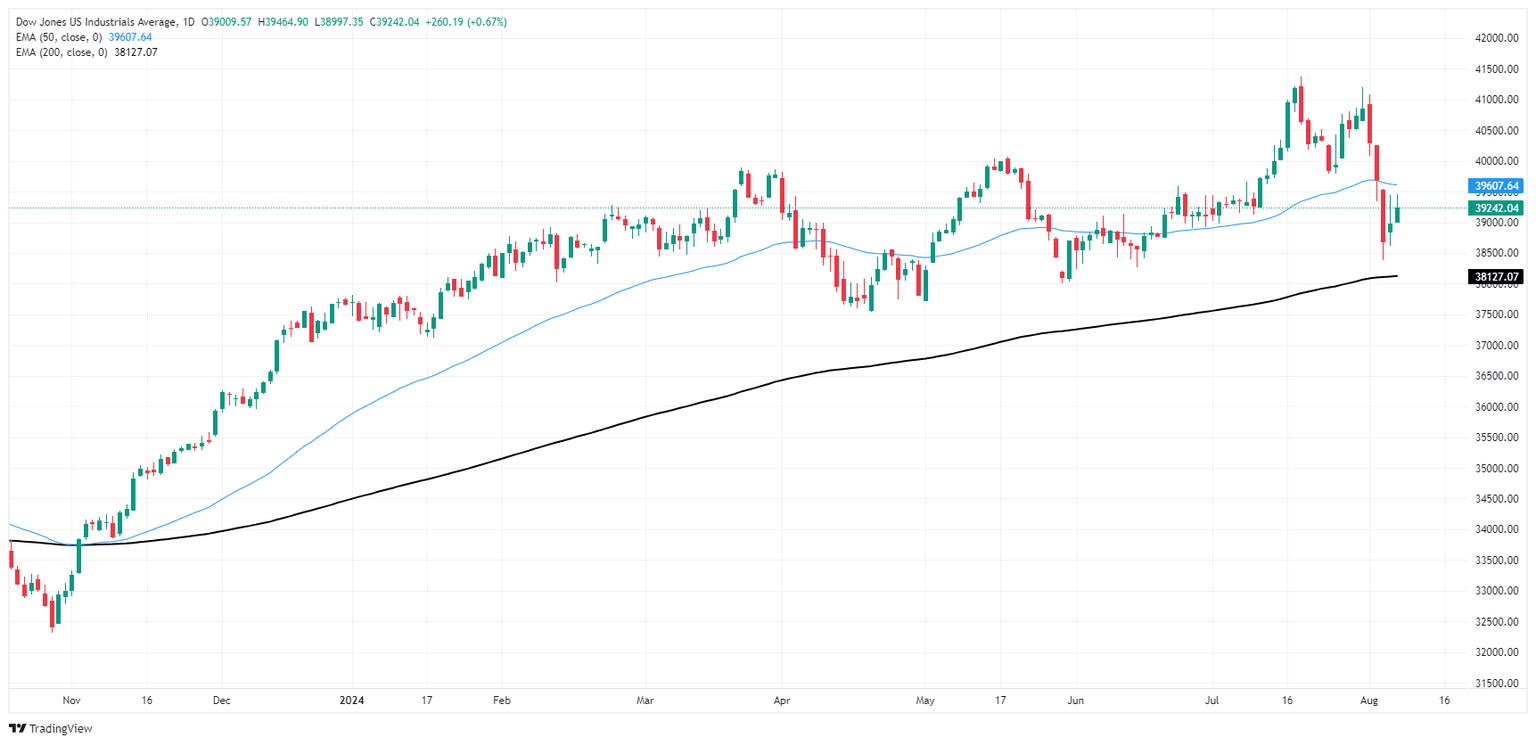Click the Apr label on time axis
Image resolution: width=1536 pixels, height=744 pixels.
(x=781, y=702)
